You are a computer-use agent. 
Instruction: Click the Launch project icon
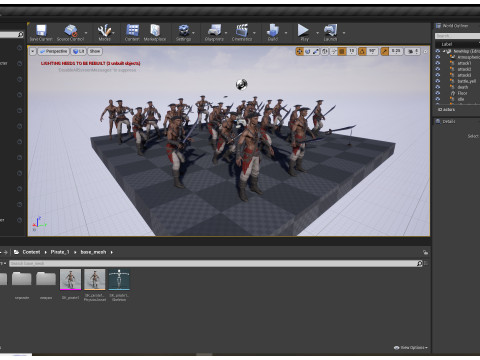(331, 31)
